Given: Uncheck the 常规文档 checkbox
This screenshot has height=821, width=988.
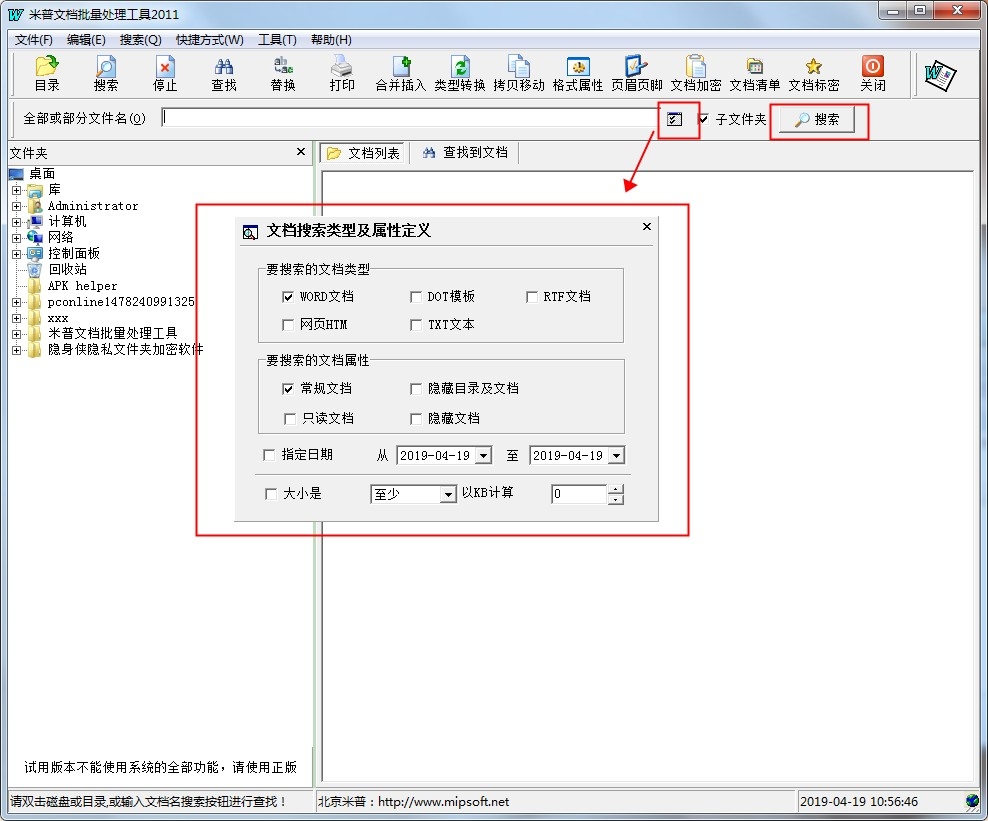Looking at the screenshot, I should [x=288, y=389].
